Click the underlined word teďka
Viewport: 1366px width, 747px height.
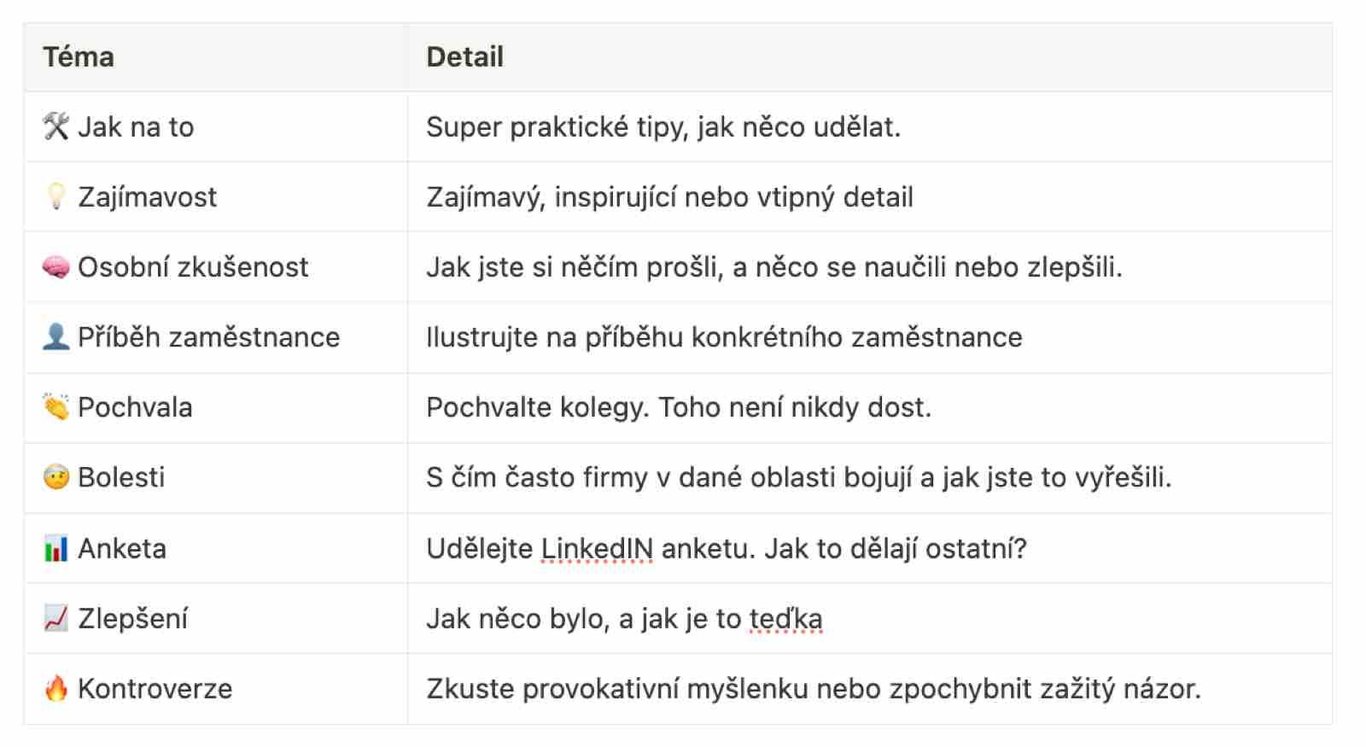pos(785,619)
